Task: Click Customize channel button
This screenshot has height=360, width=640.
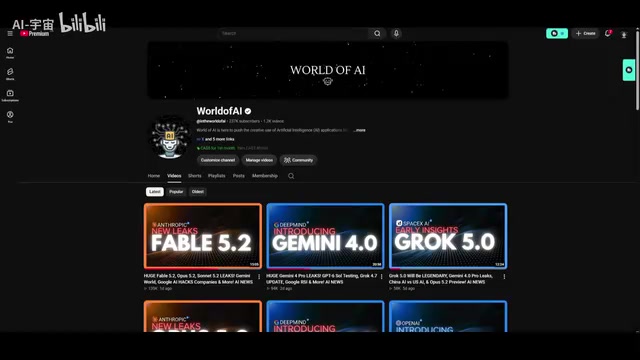Action: point(218,160)
